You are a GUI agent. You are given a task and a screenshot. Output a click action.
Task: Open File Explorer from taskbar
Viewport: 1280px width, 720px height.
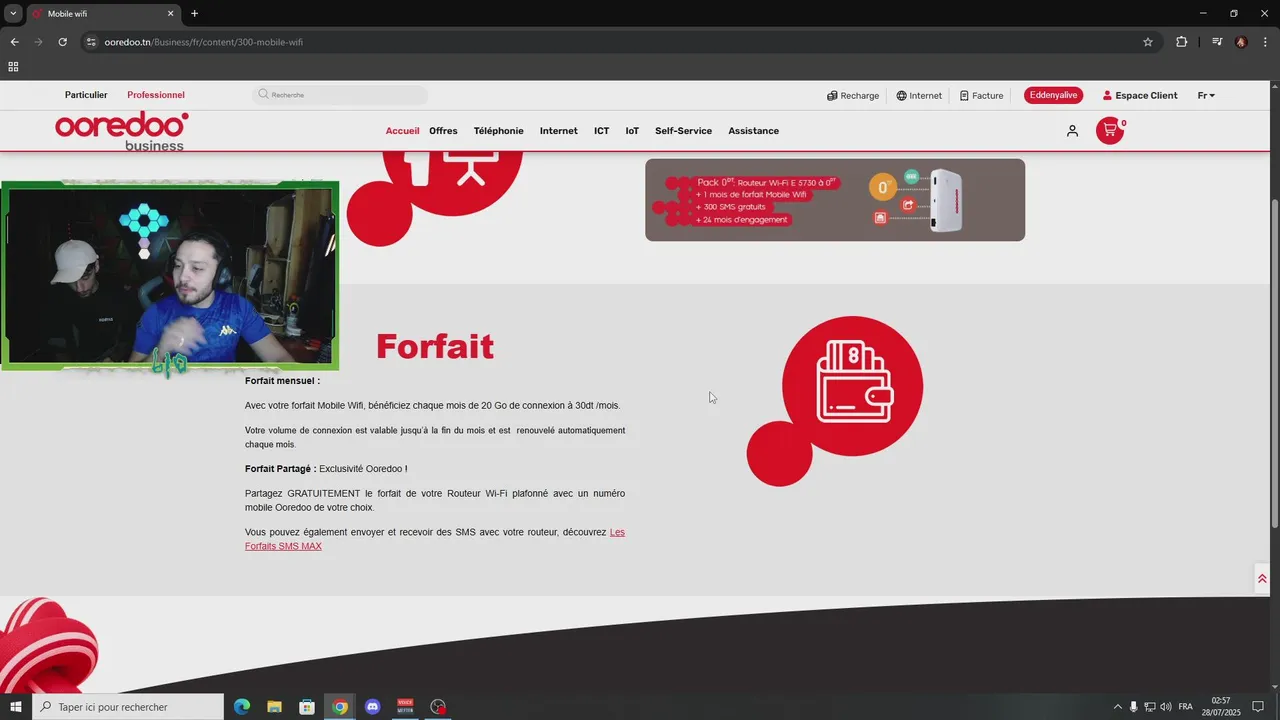pyautogui.click(x=274, y=707)
